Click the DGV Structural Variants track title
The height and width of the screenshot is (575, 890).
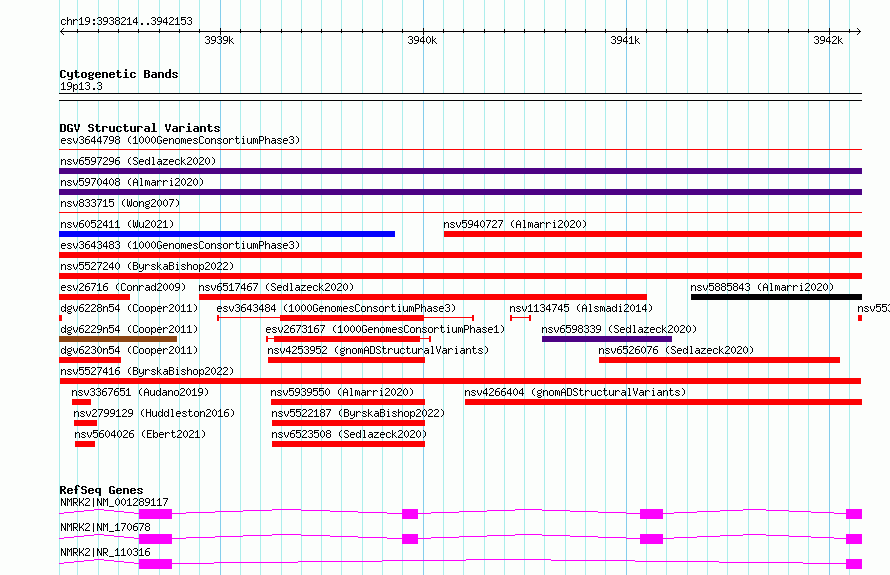point(140,128)
